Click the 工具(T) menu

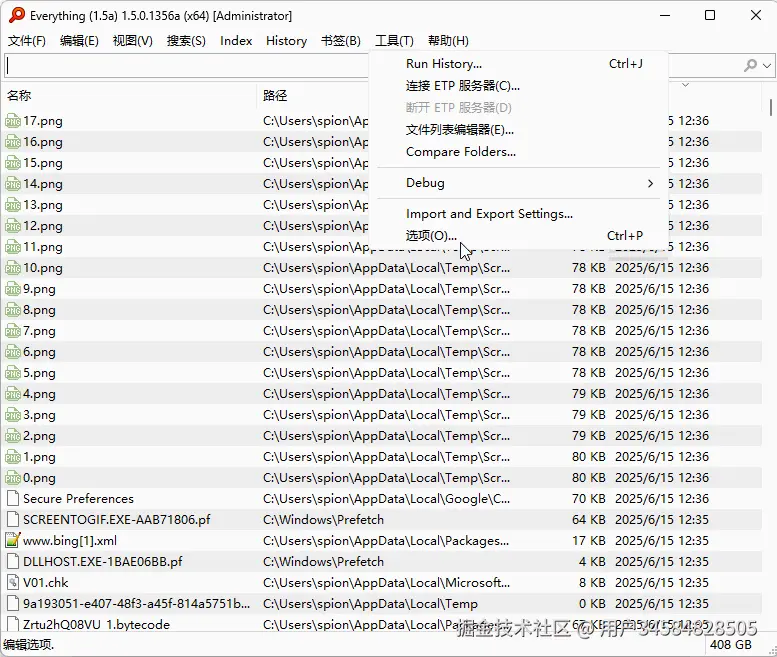pyautogui.click(x=394, y=41)
